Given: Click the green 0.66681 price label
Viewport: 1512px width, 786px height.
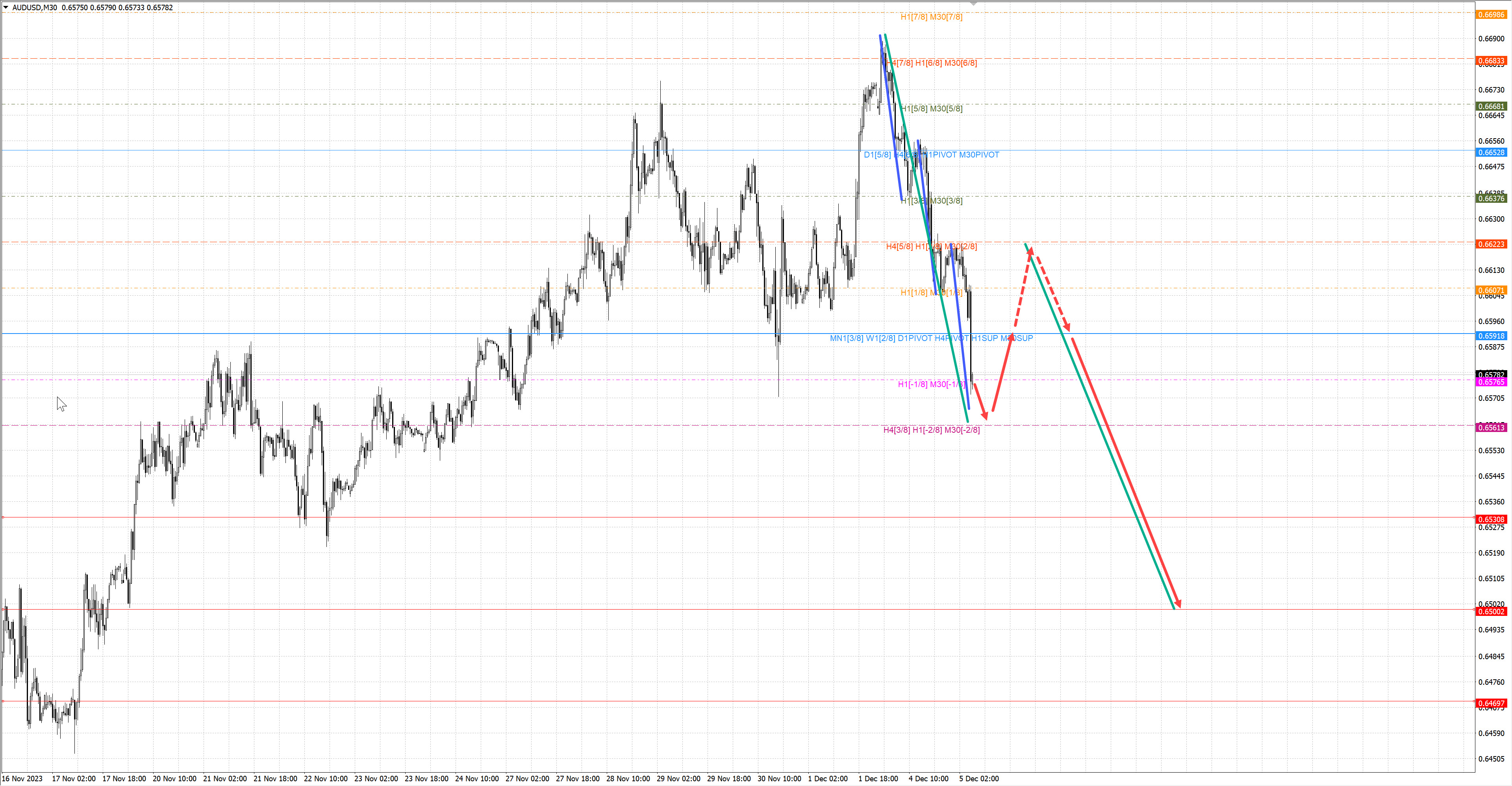Looking at the screenshot, I should tap(1491, 106).
